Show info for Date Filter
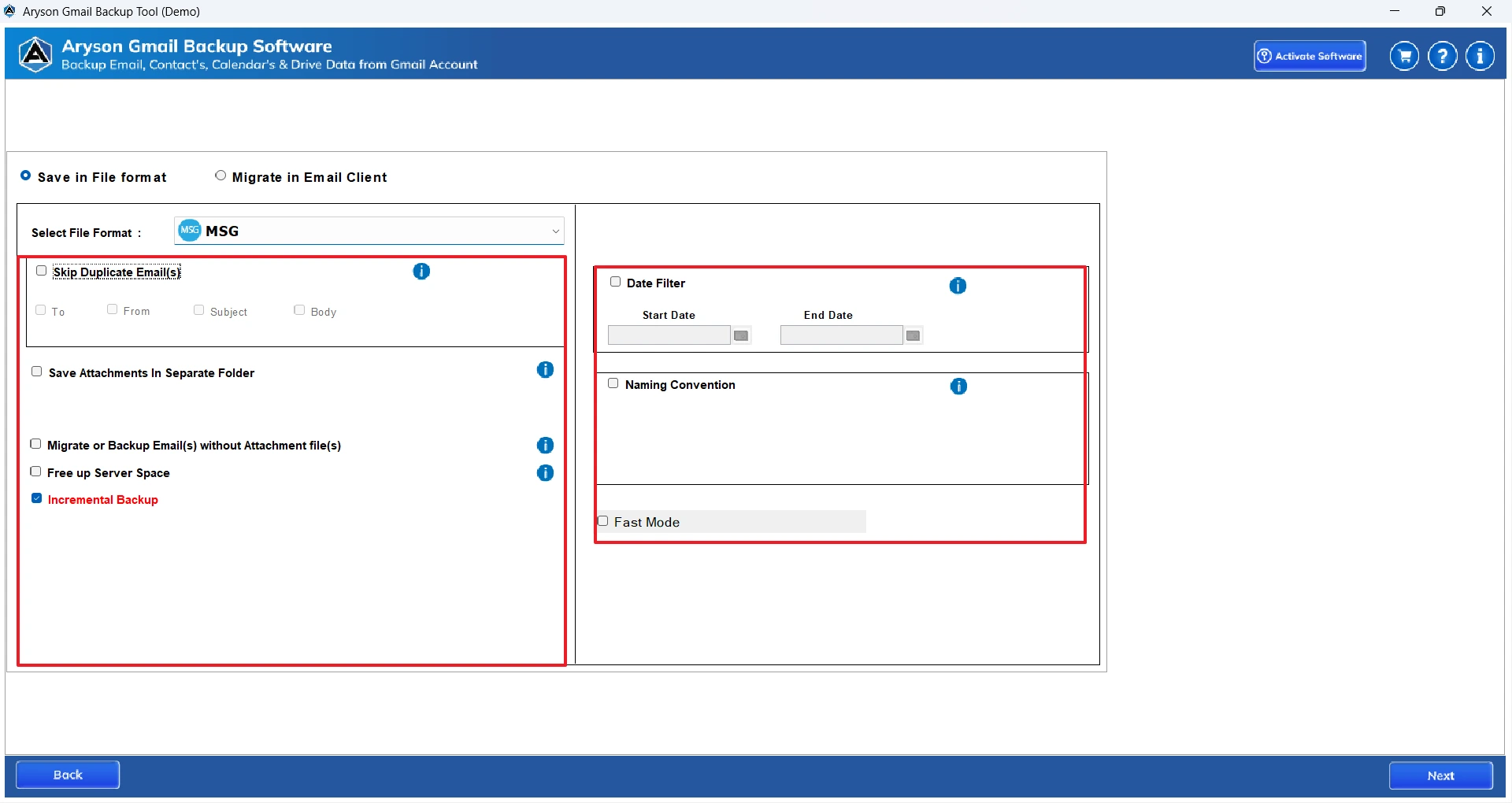The image size is (1512, 803). pos(958,286)
